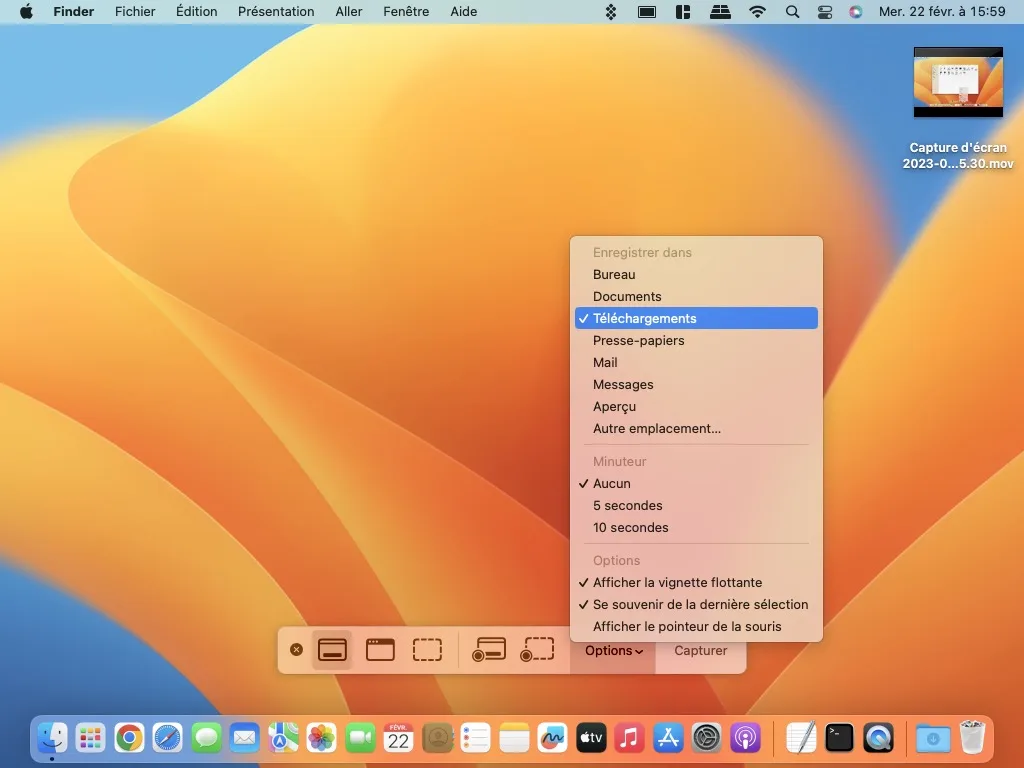This screenshot has height=768, width=1024.
Task: Open Spotlight search in the menu bar
Action: pyautogui.click(x=791, y=12)
